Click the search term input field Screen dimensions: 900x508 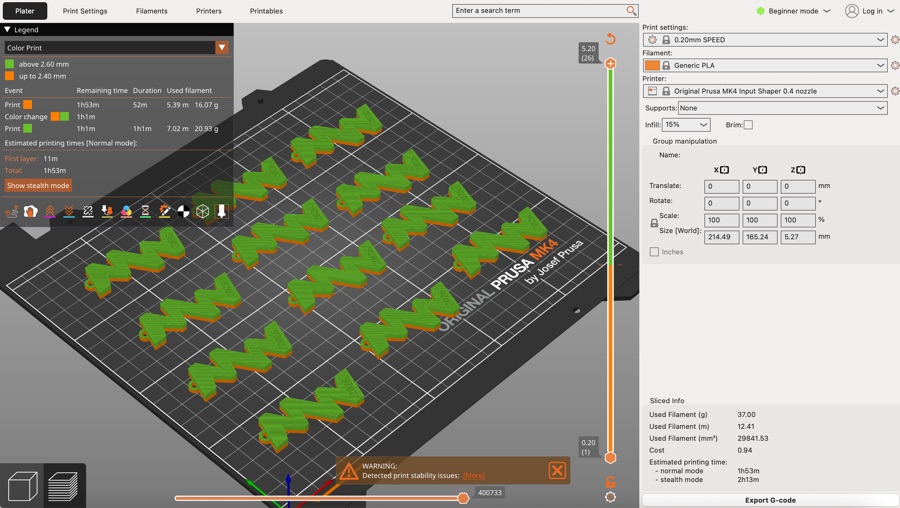[538, 10]
